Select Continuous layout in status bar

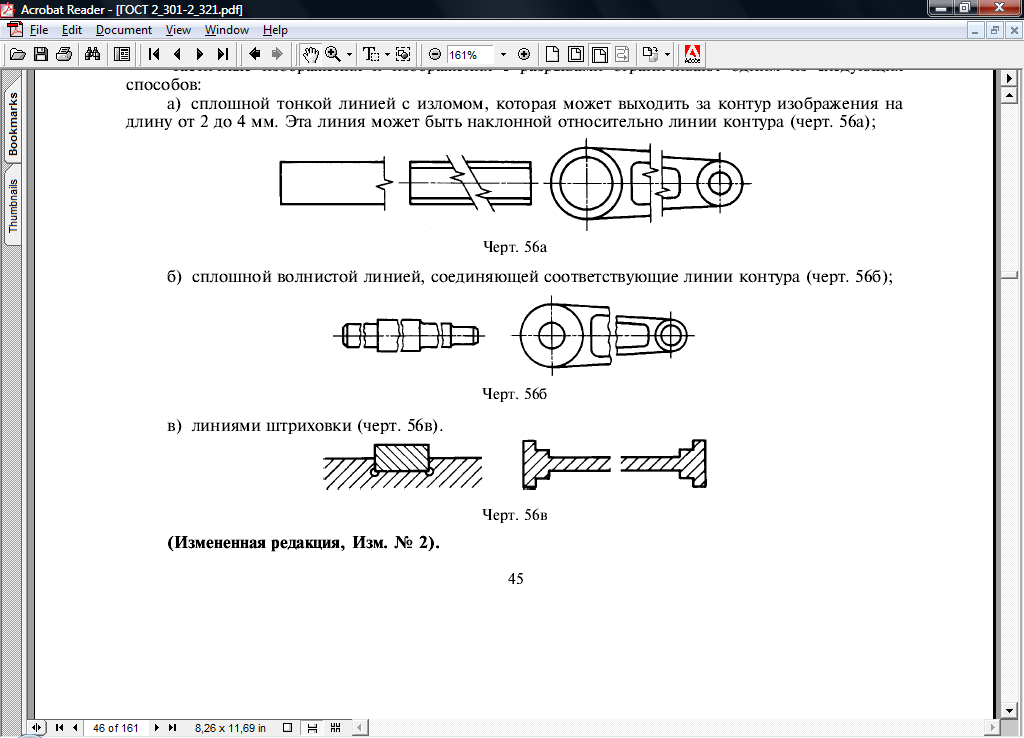point(312,728)
